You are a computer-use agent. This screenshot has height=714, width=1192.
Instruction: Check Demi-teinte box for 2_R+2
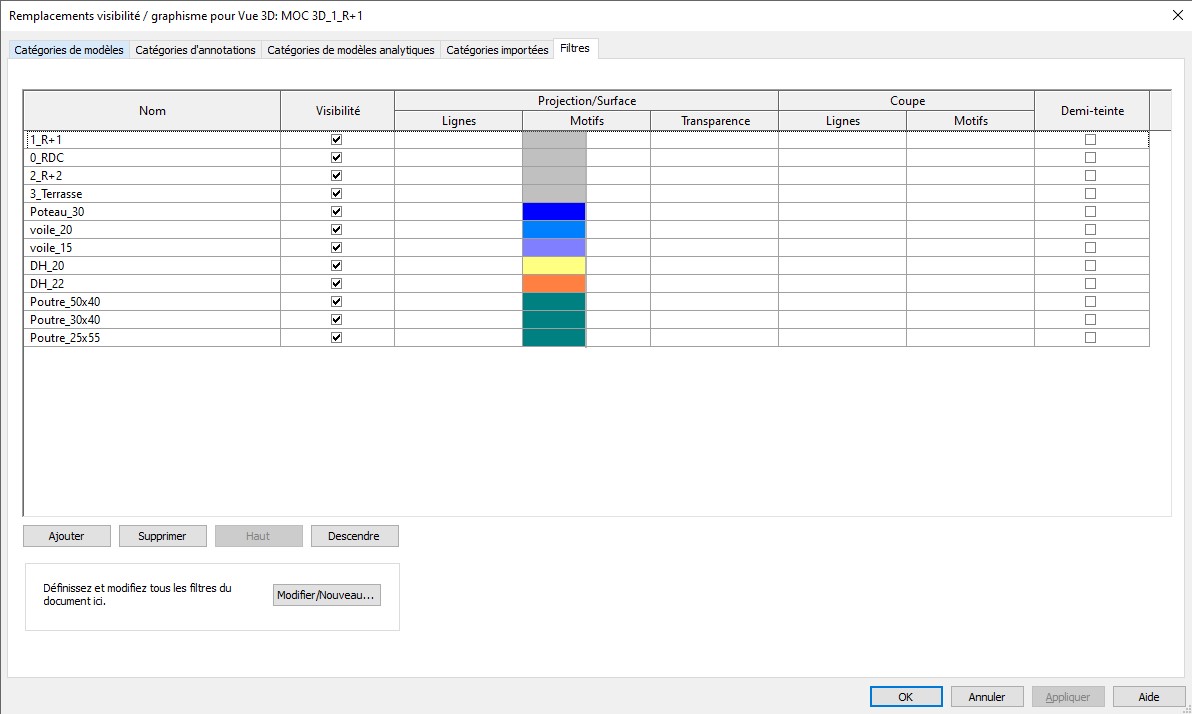pyautogui.click(x=1090, y=176)
